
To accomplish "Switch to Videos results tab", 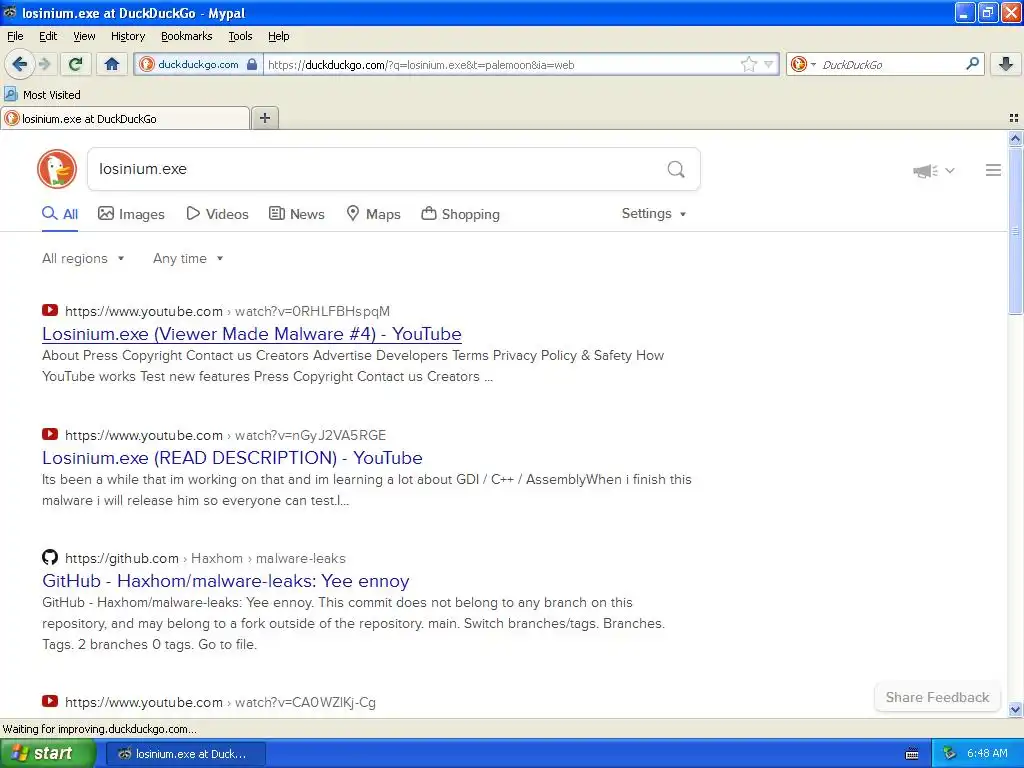I will point(217,214).
